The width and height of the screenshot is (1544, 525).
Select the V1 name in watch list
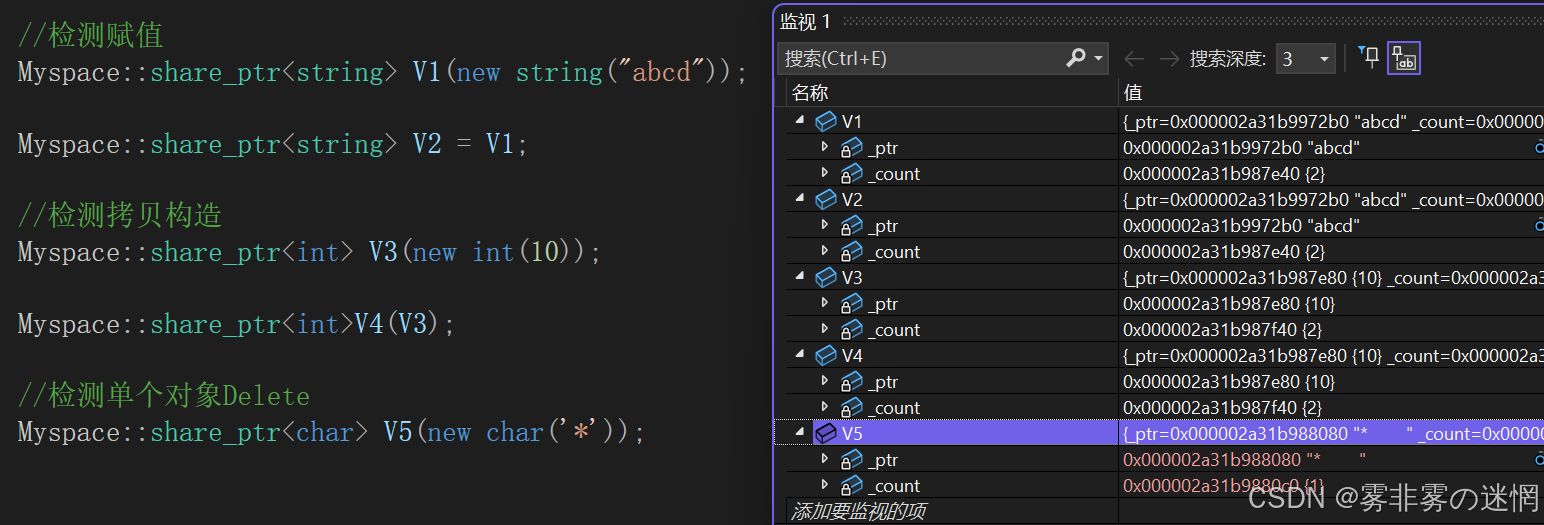852,121
